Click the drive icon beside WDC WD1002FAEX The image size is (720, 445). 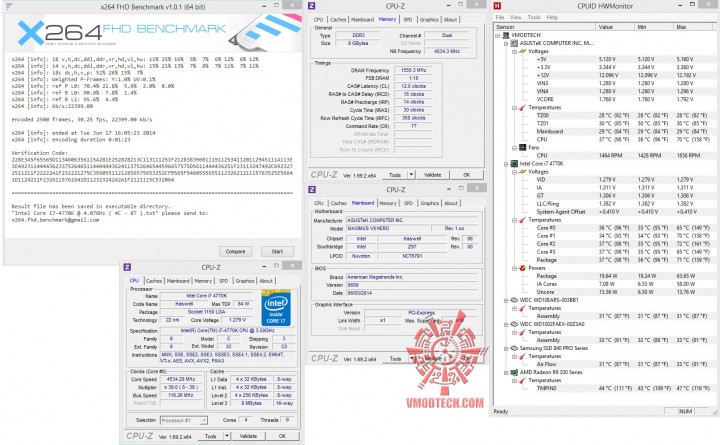514,324
